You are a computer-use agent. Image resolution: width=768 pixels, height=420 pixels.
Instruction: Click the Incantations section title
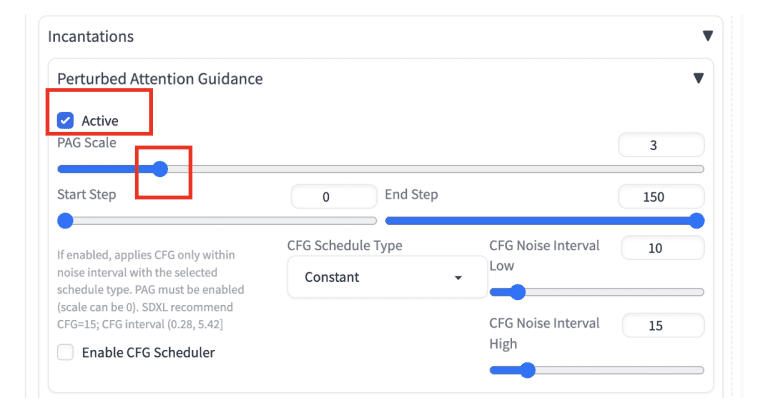(x=91, y=36)
